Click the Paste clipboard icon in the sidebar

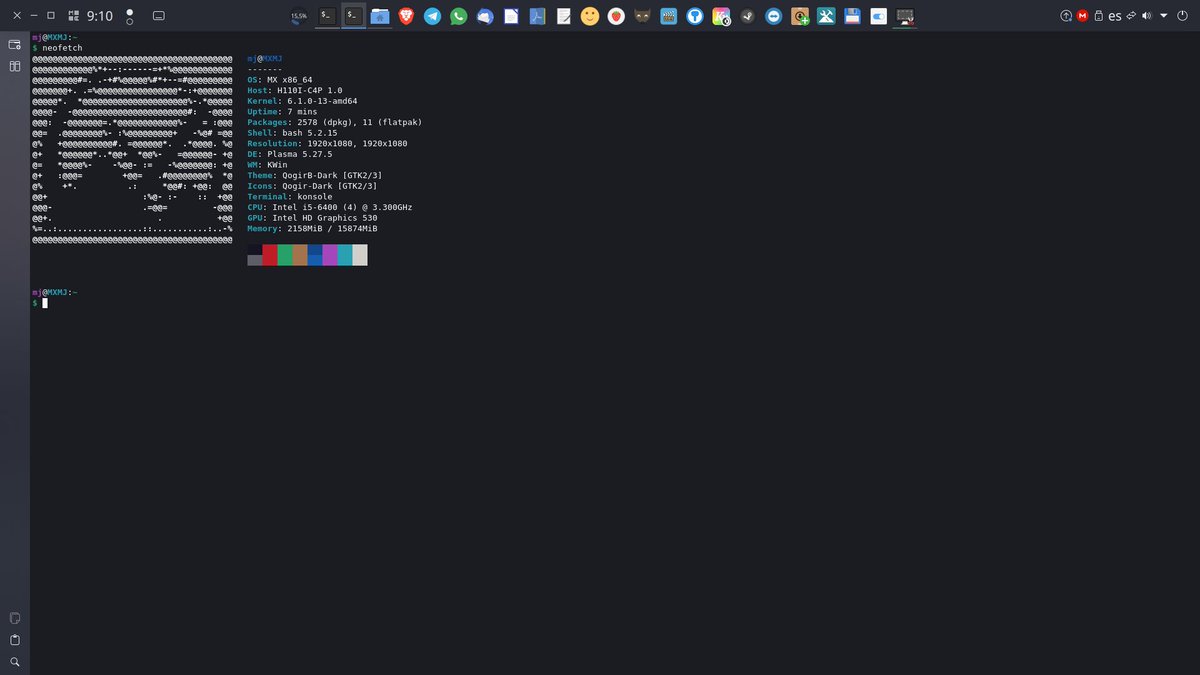tap(15, 640)
